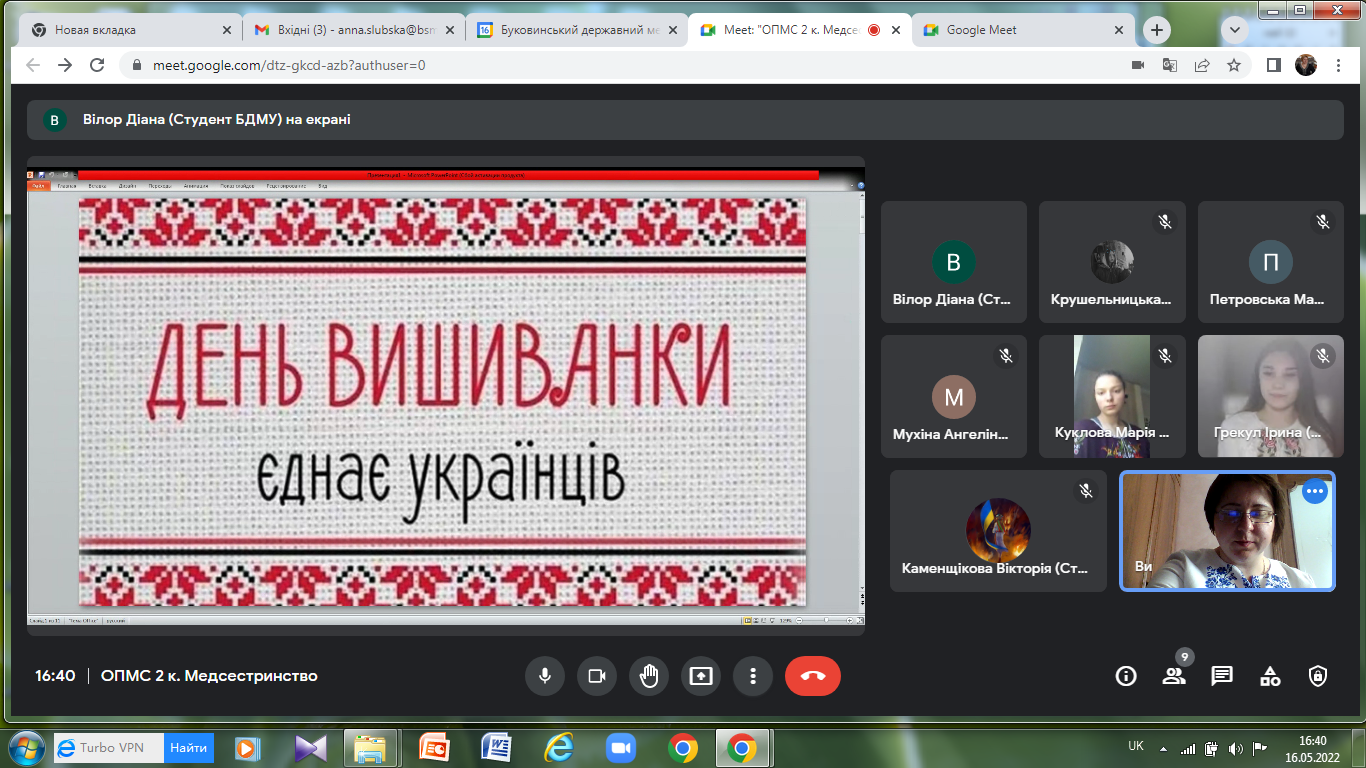Raise hand in the meeting
Viewport: 1366px width, 768px height.
(x=649, y=676)
